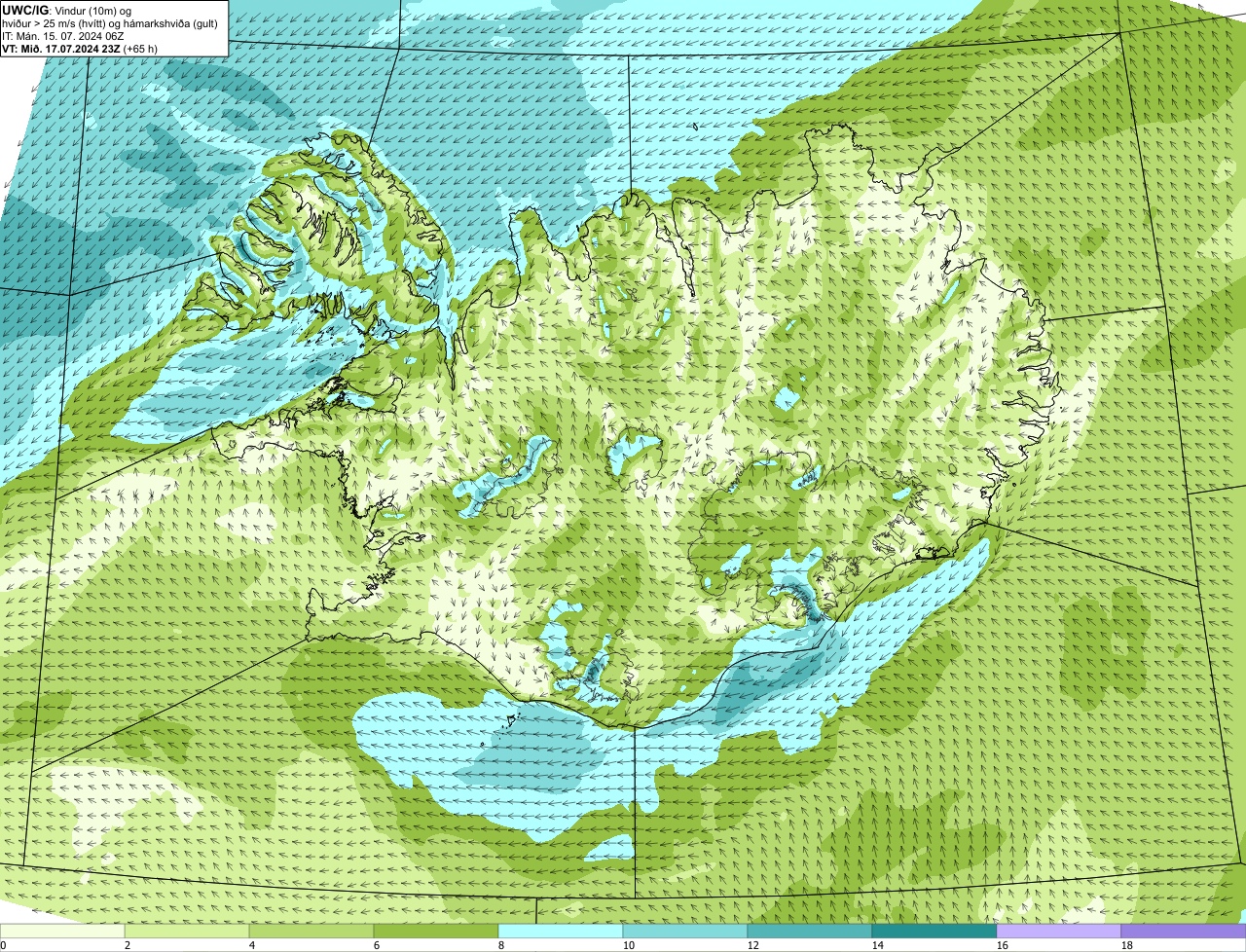Click the legend label "18"

1127,945
